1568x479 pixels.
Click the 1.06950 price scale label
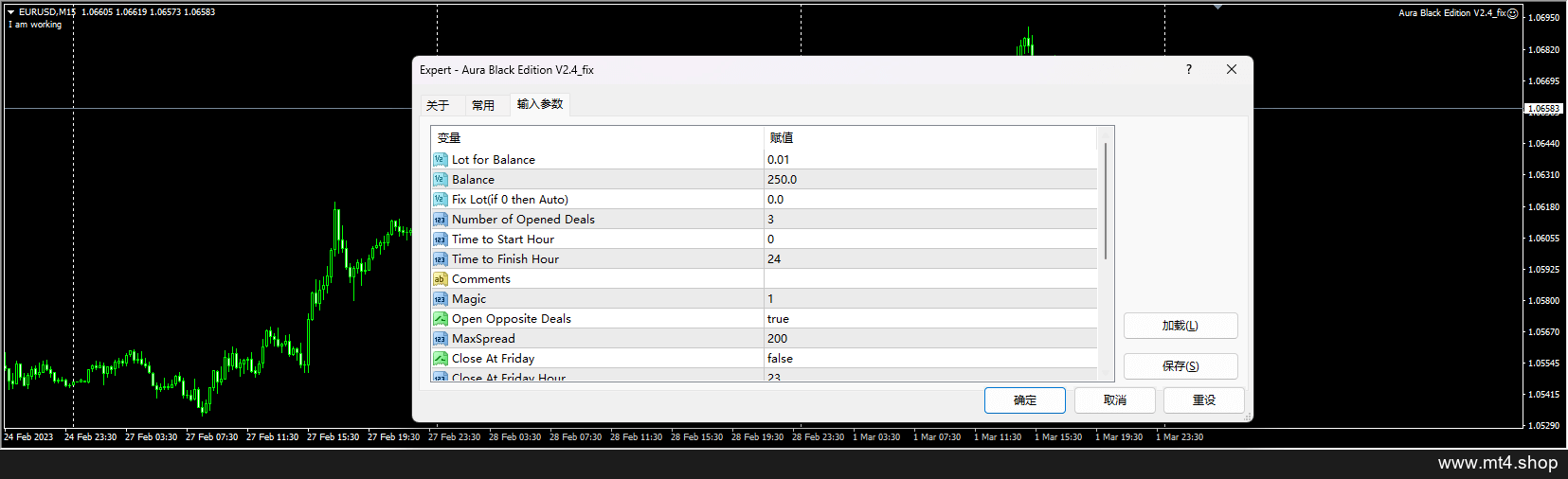tap(1543, 18)
